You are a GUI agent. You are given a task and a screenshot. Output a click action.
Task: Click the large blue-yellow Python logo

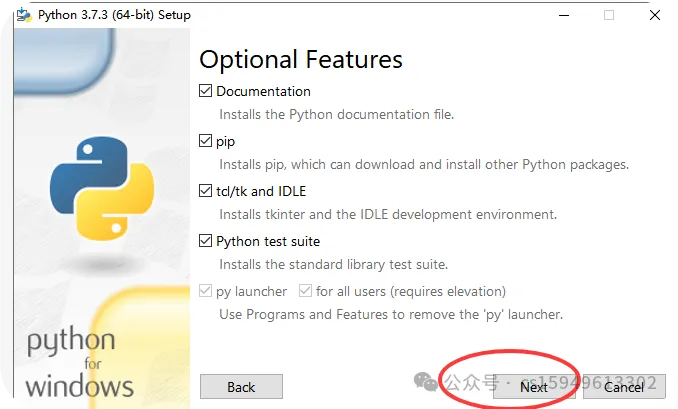point(102,190)
